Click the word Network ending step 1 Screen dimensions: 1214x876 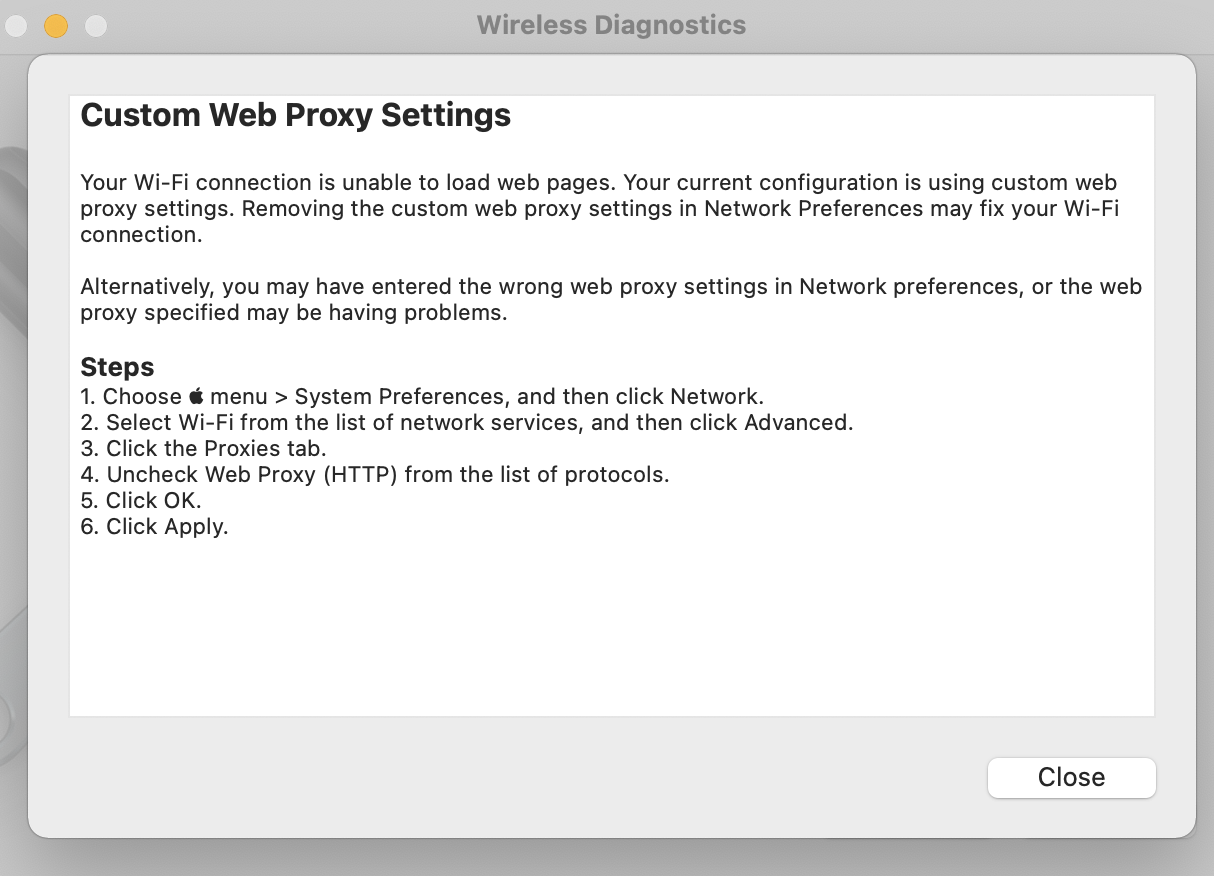pos(716,396)
